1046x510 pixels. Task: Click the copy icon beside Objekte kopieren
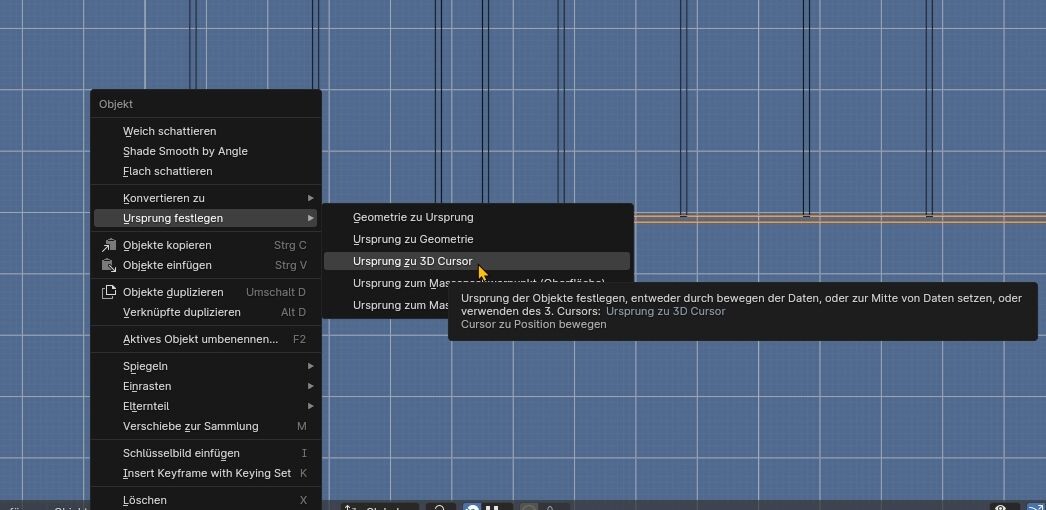point(109,245)
